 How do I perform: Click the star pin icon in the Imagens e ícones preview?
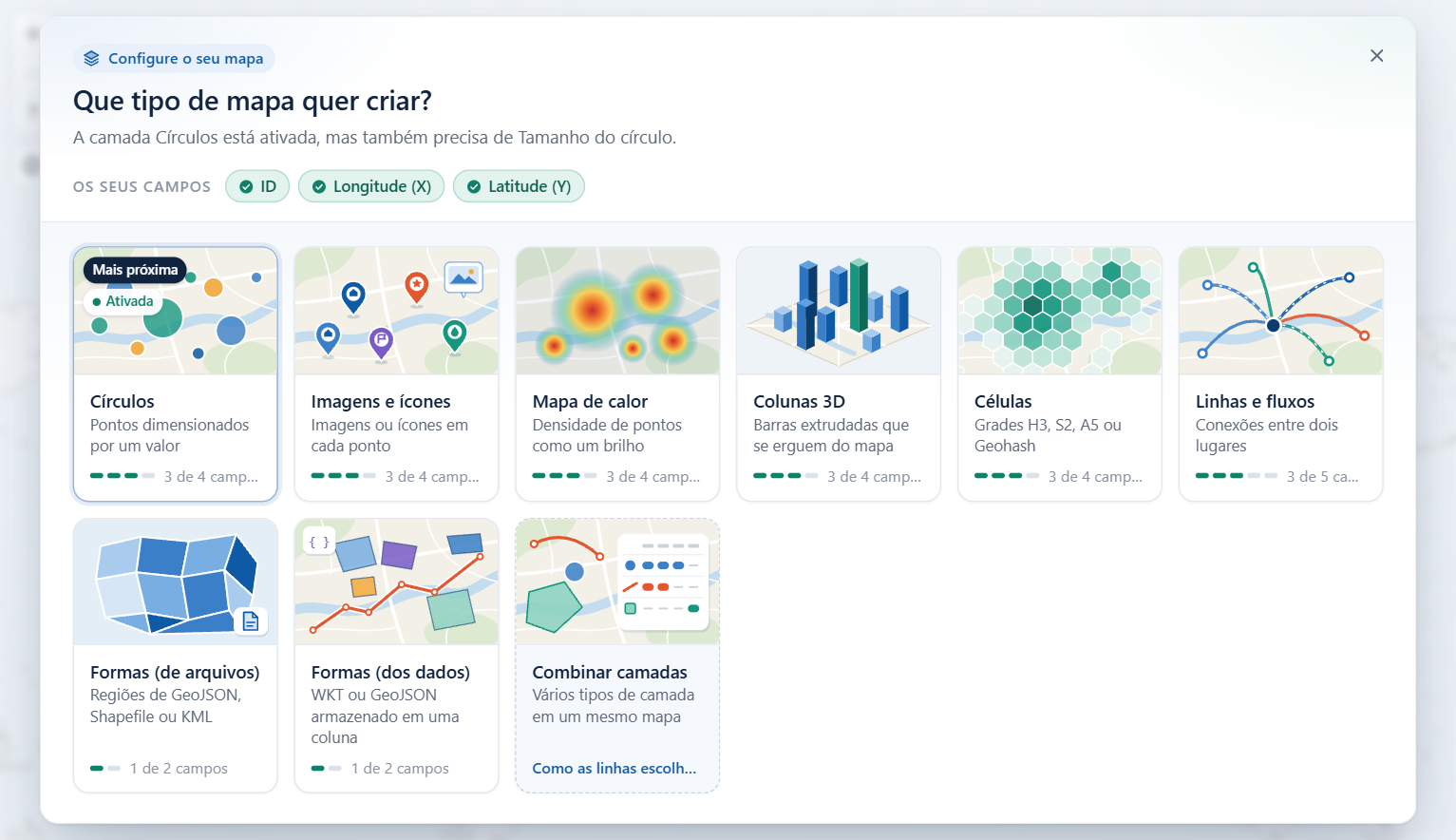pos(416,287)
